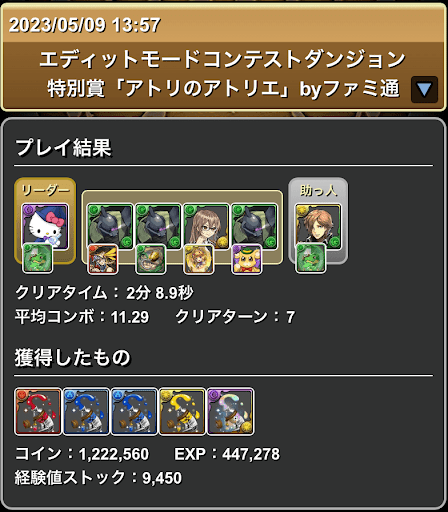Collapse the dungeon entry with the blue triangle
The image size is (448, 512).
424,89
